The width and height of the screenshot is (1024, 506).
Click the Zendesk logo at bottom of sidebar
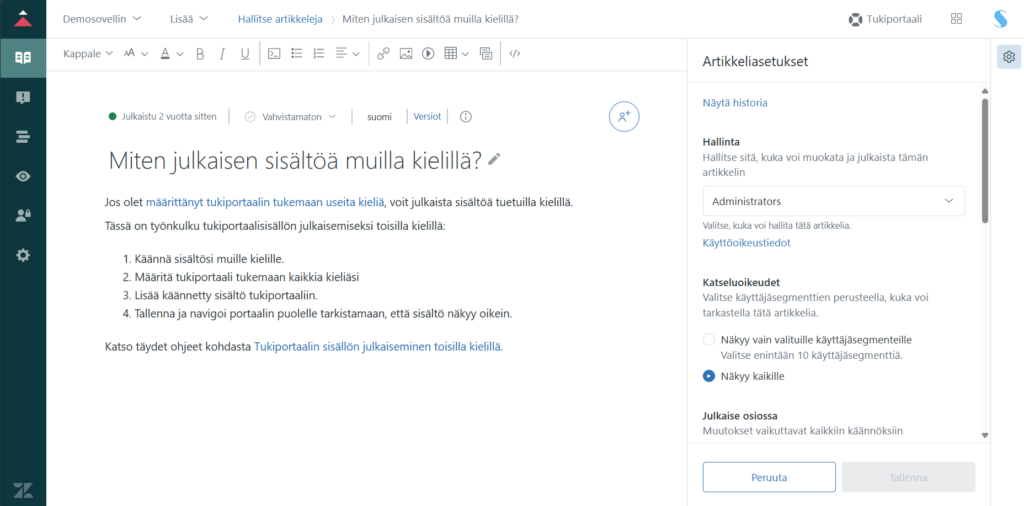(23, 489)
